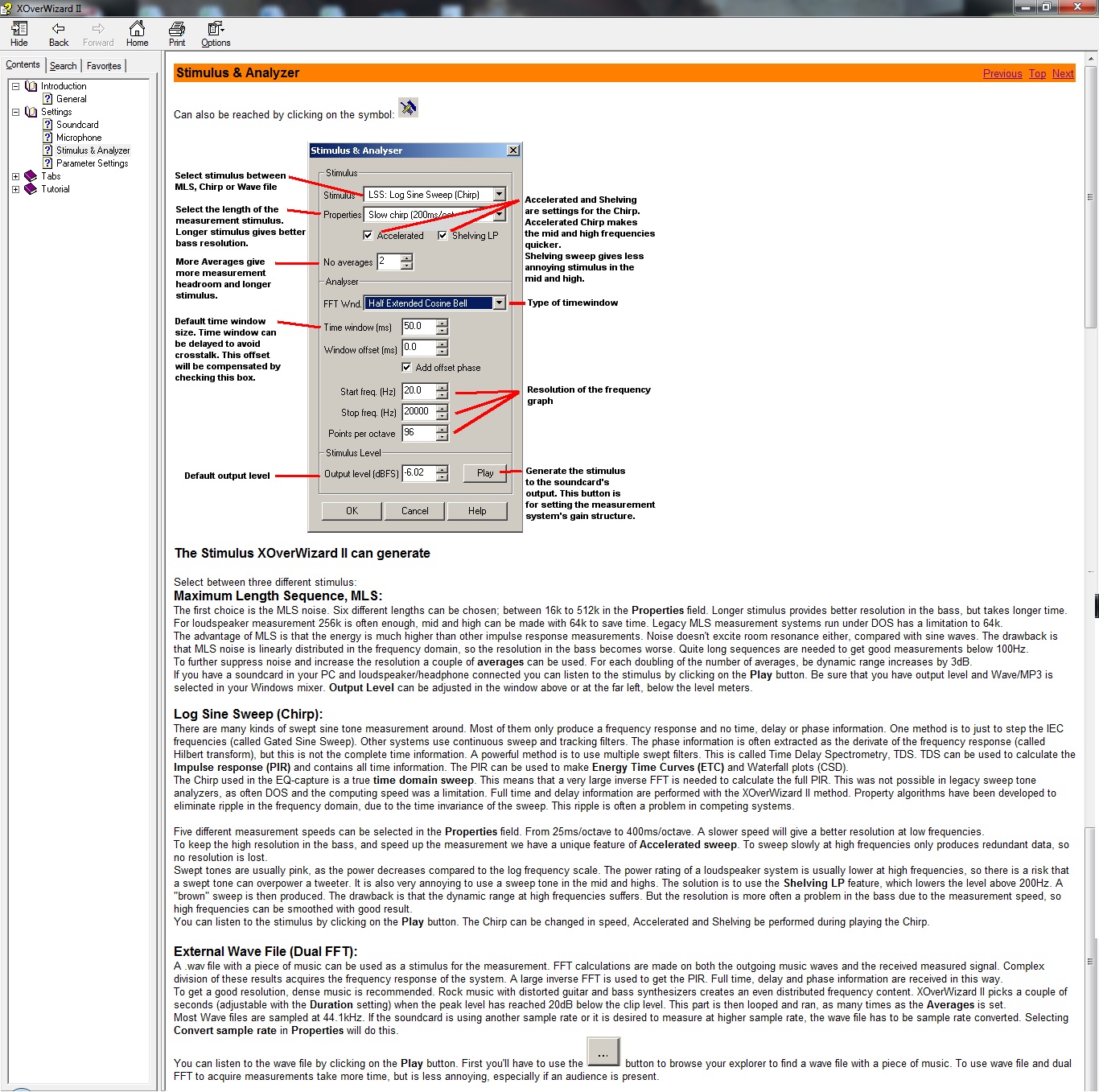Viewport: 1099px width, 1092px height.
Task: Toggle the Shelving LP checkbox in the dialog illustration
Action: pos(442,236)
